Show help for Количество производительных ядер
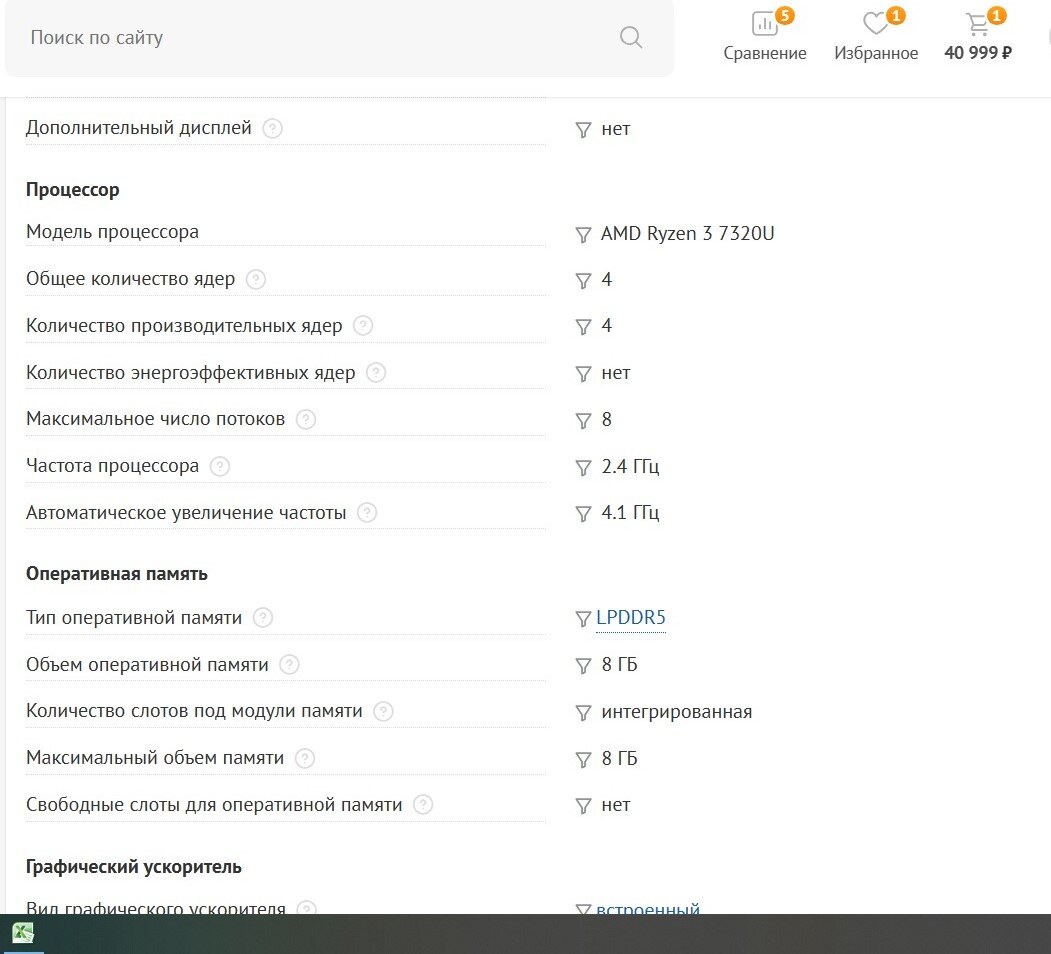 pos(363,326)
